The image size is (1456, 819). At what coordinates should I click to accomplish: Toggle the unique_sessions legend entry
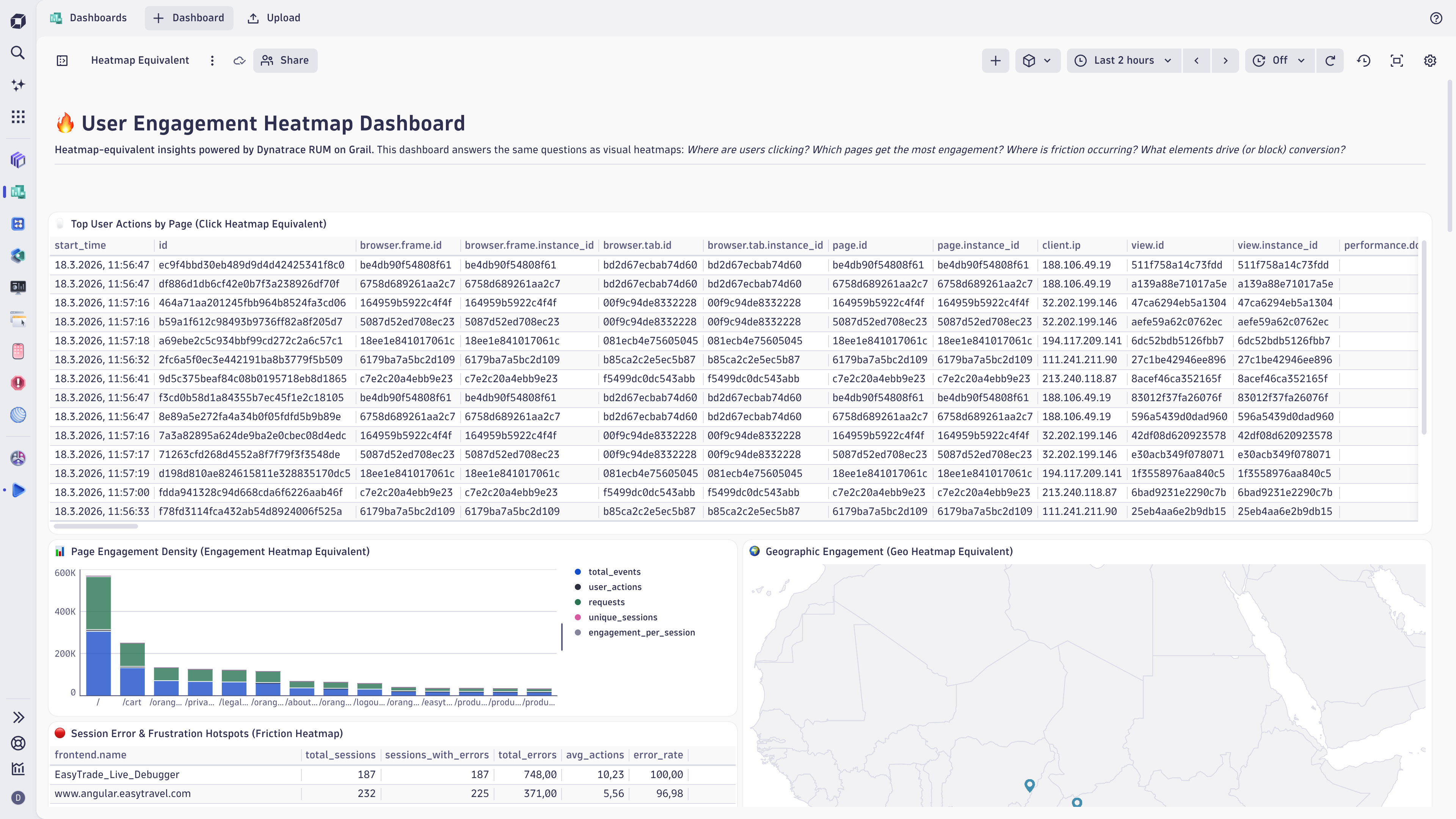pyautogui.click(x=623, y=617)
